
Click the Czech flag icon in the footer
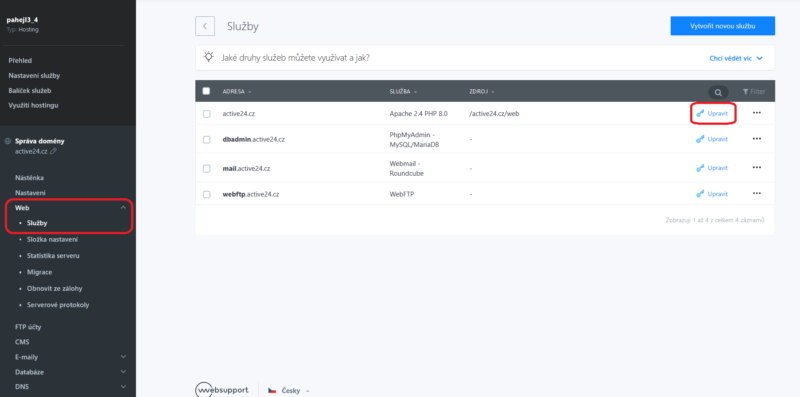[272, 391]
